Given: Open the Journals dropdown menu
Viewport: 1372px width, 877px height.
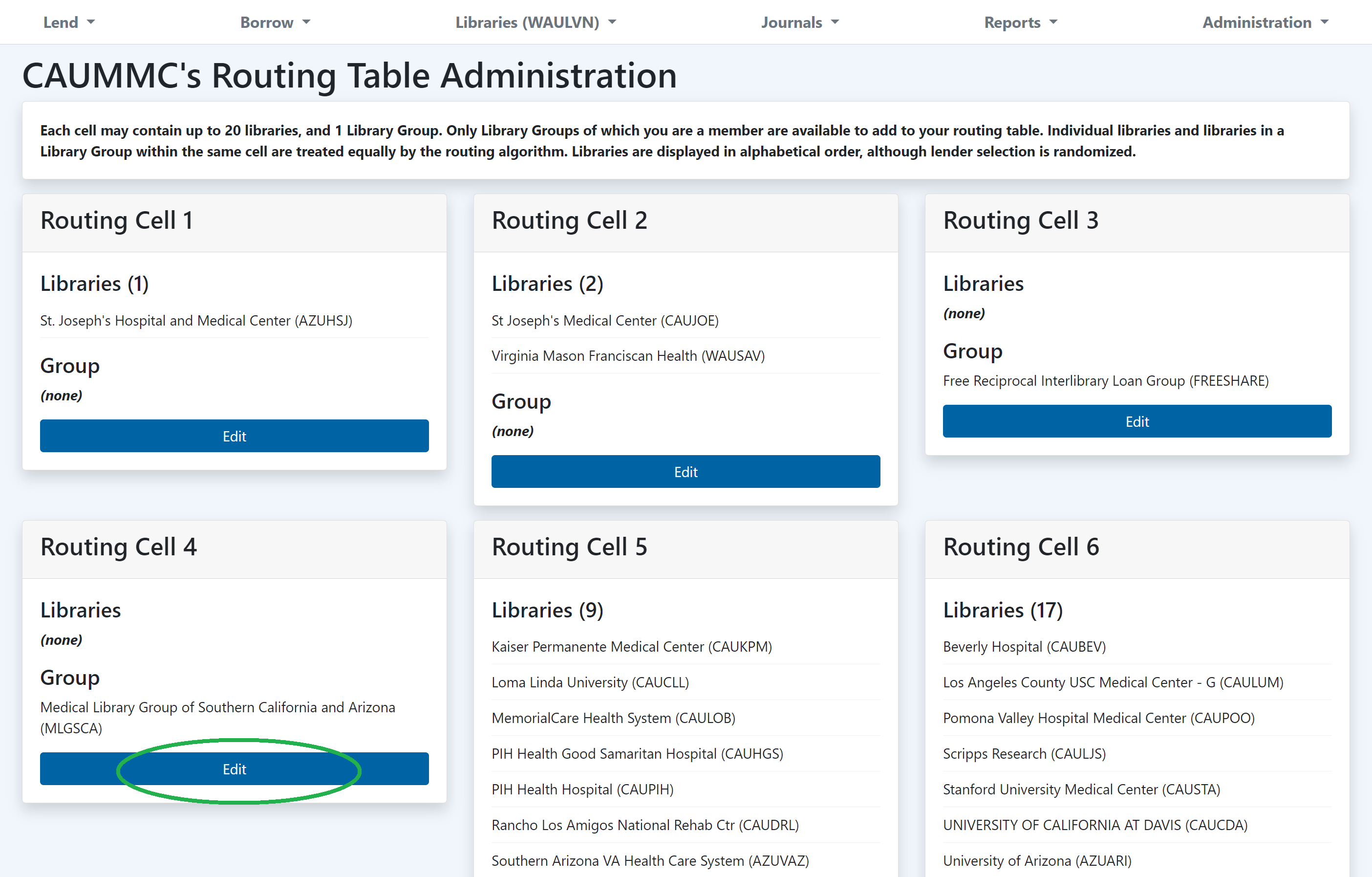Looking at the screenshot, I should (800, 22).
